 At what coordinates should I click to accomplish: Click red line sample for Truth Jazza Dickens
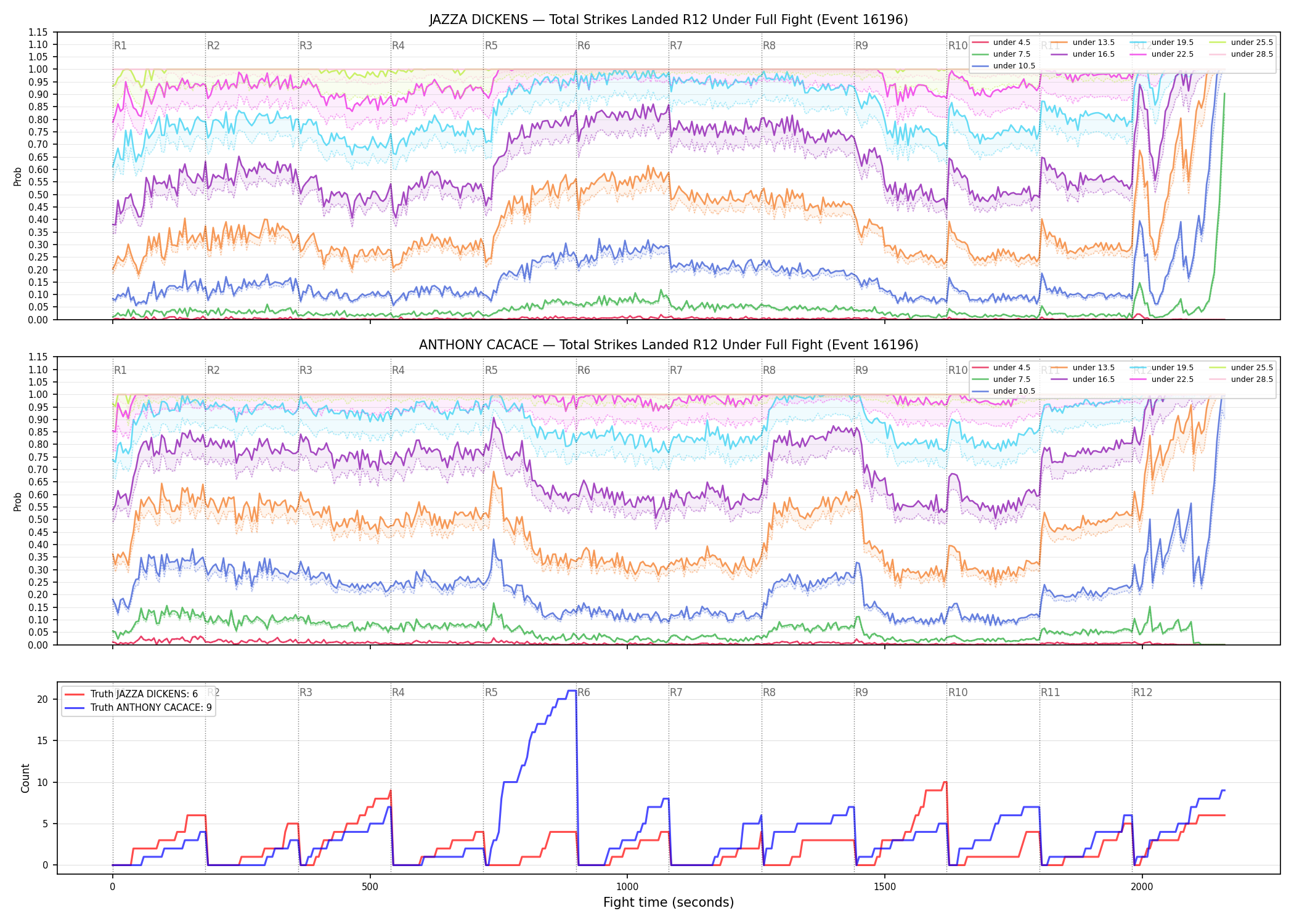(75, 694)
